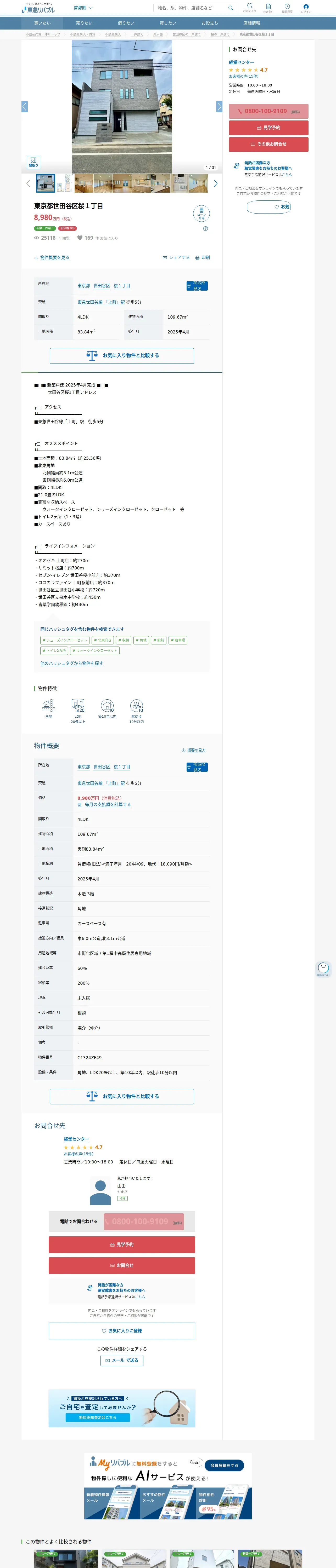Select the first exterior photo thumbnail

(46, 183)
